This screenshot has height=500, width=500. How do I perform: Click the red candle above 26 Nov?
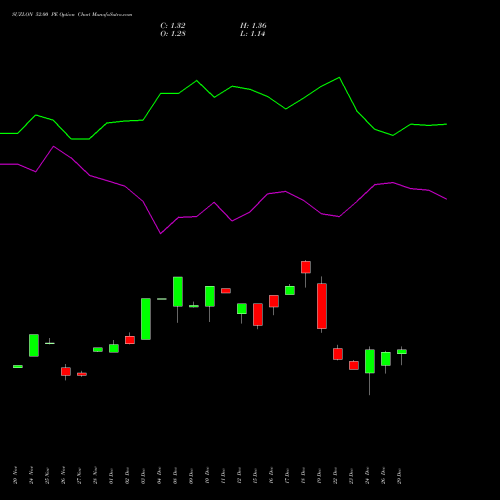point(66,371)
